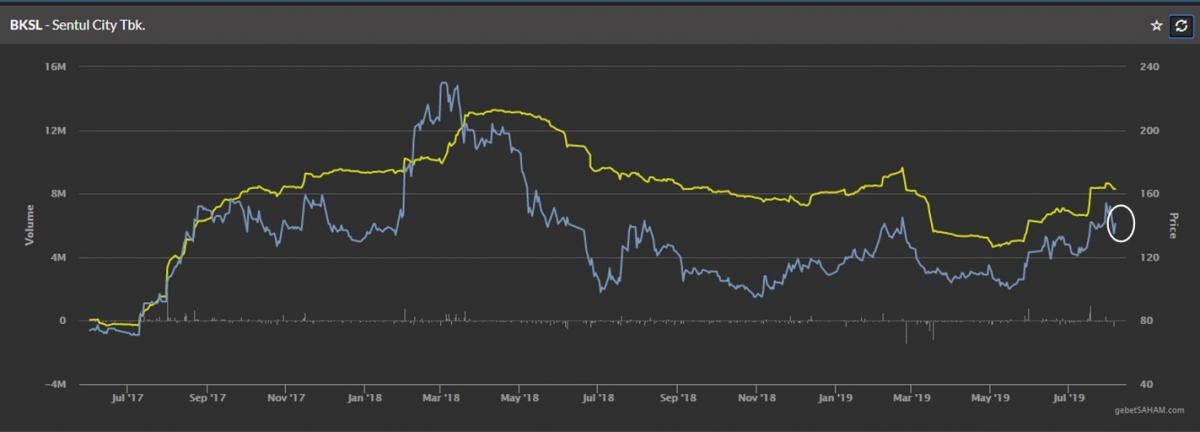Image resolution: width=1200 pixels, height=432 pixels.
Task: Select the Sep '17 date axis label
Action: pos(206,399)
